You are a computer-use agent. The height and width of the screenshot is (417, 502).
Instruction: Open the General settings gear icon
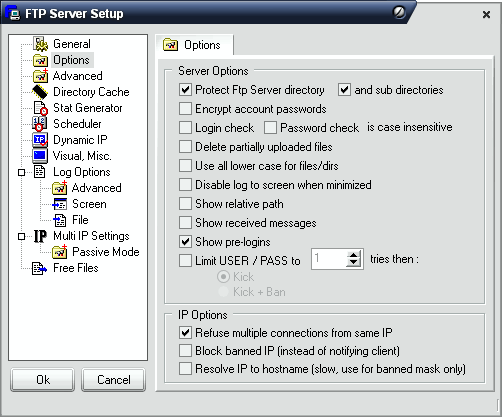click(40, 44)
